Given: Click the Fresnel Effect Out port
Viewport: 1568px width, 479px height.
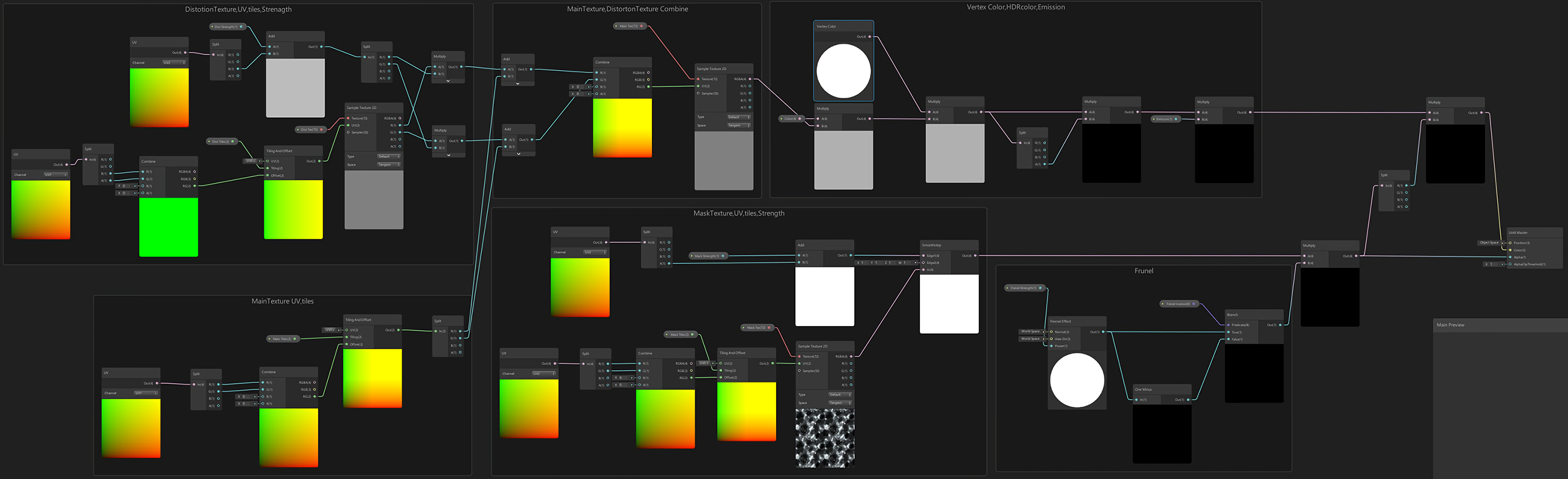Looking at the screenshot, I should coord(1103,332).
